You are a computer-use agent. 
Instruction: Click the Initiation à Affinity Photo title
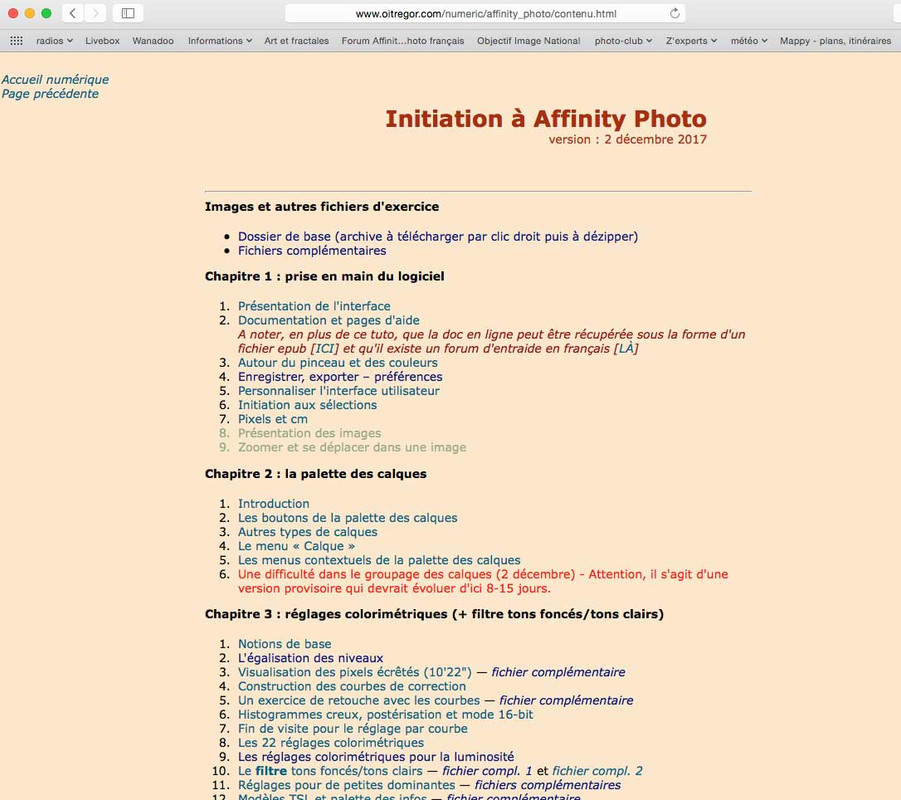click(546, 119)
